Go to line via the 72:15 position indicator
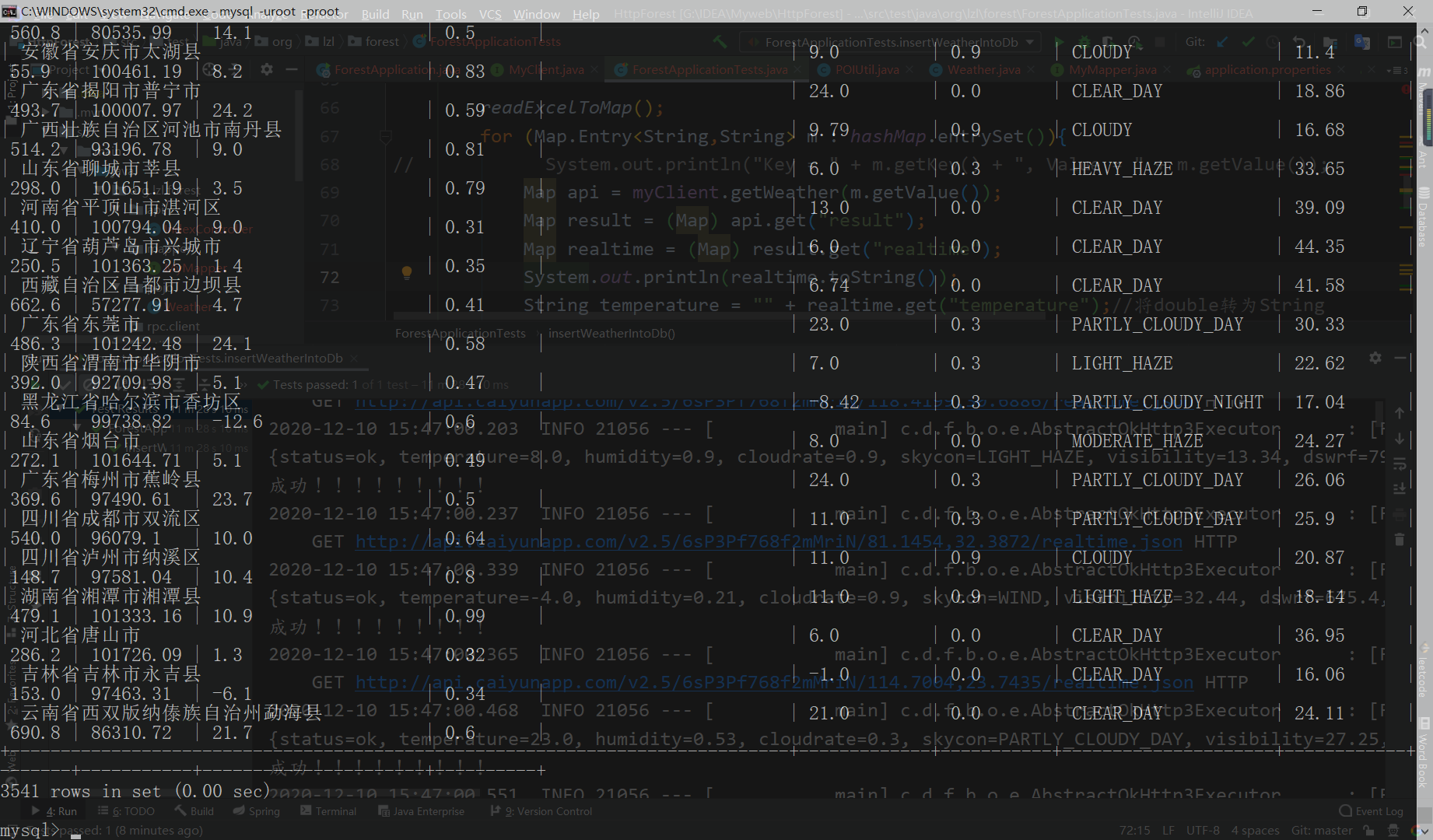Image resolution: width=1433 pixels, height=840 pixels. point(1135,831)
